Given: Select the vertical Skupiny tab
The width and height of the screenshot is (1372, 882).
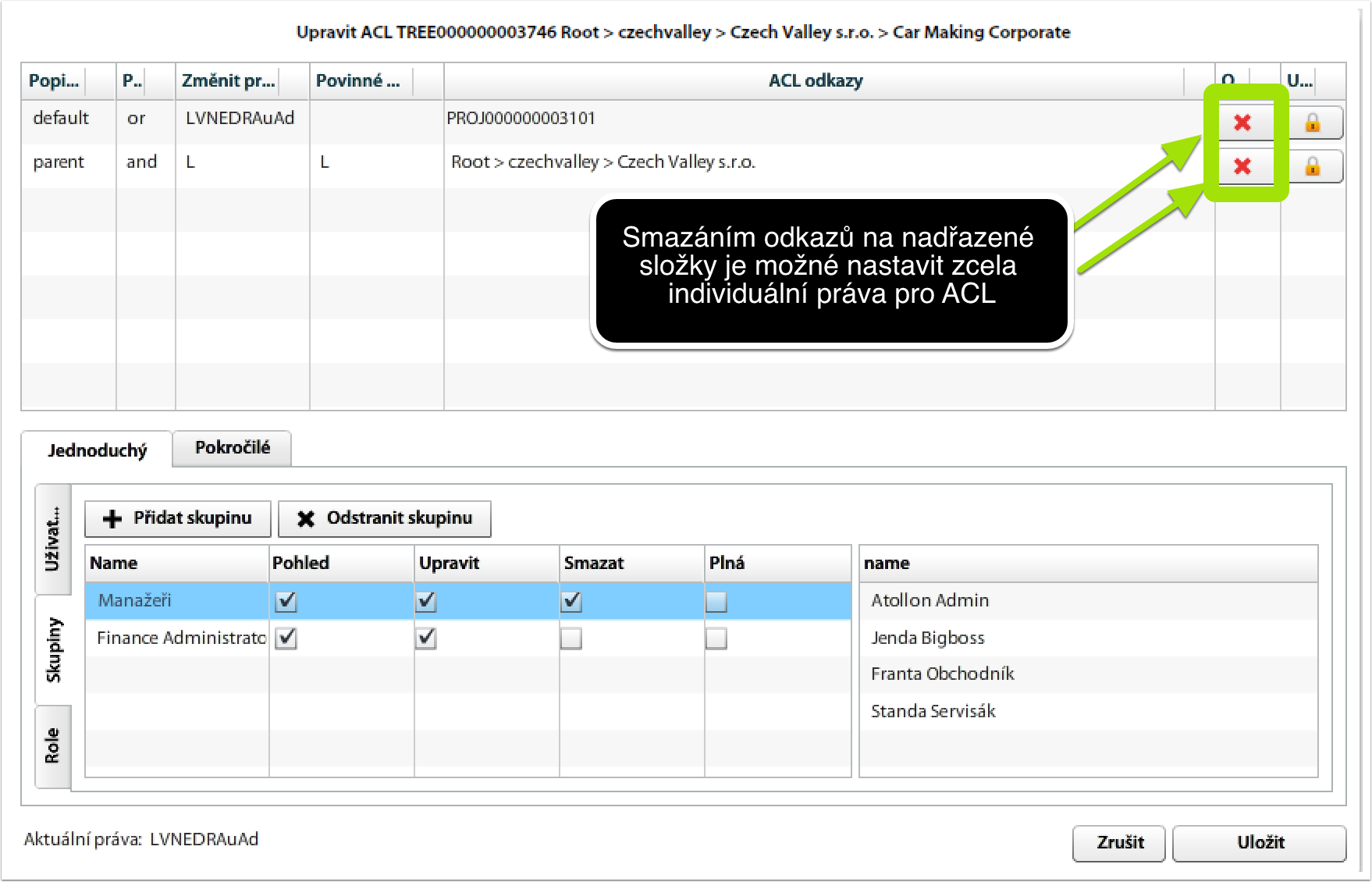Looking at the screenshot, I should coord(53,650).
